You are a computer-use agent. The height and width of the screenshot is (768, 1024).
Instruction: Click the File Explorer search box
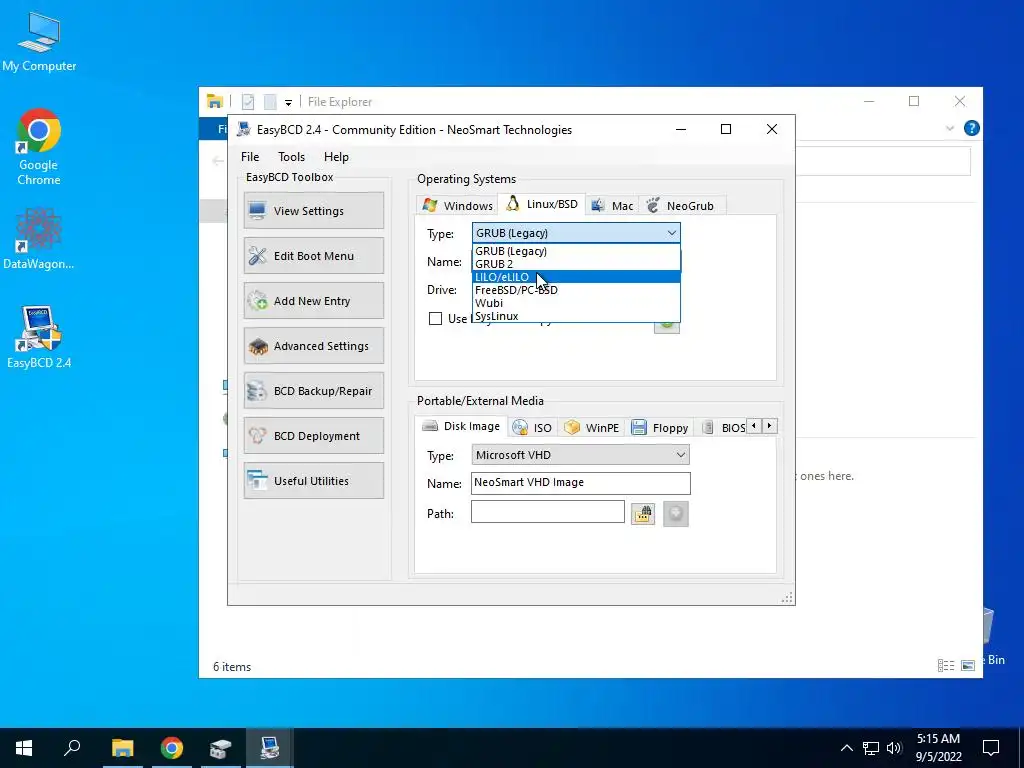click(883, 161)
